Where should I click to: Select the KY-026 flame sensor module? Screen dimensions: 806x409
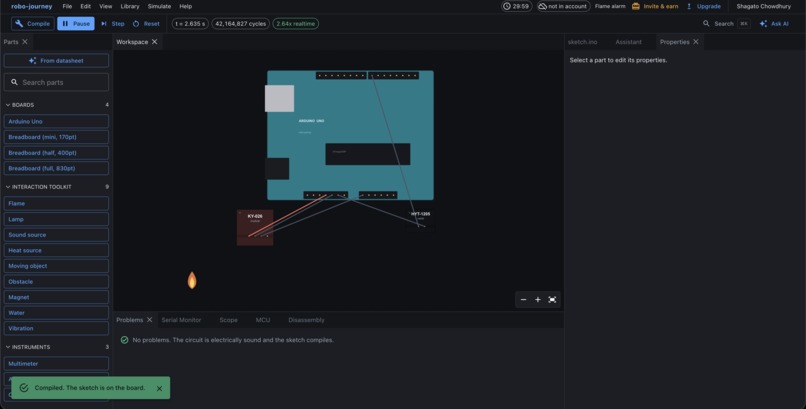point(255,228)
